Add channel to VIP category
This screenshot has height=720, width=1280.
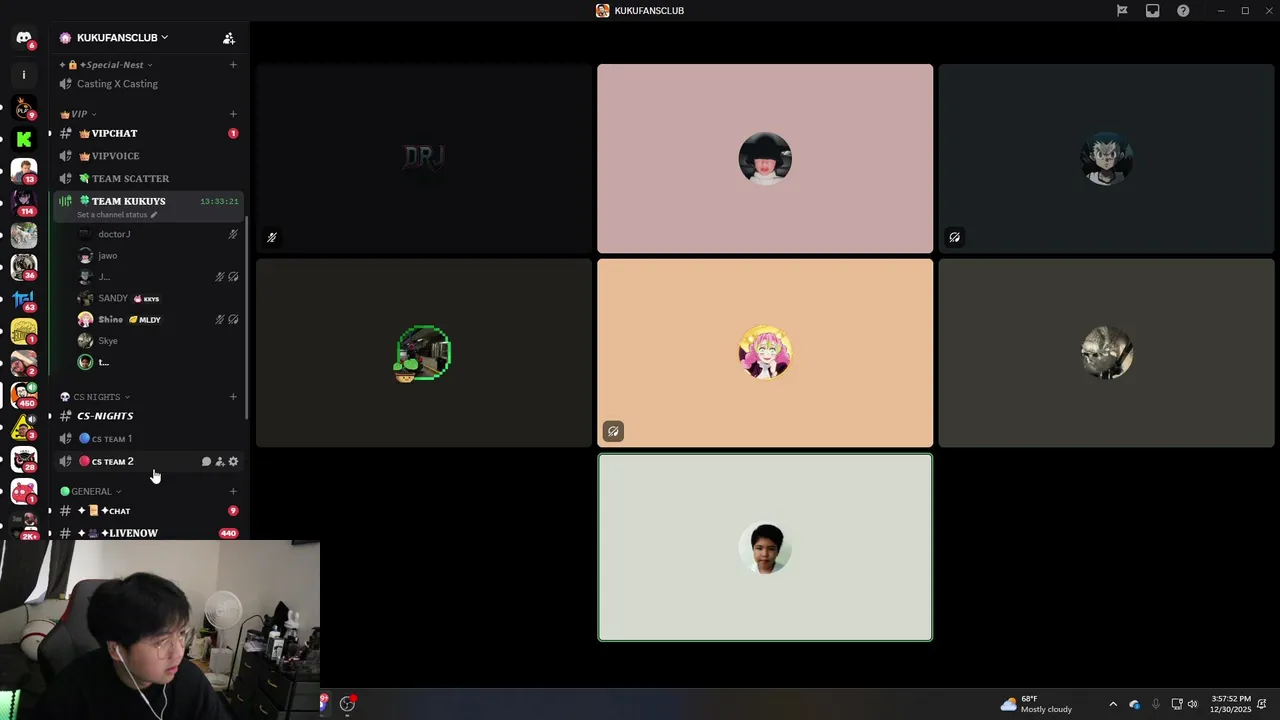tap(233, 114)
